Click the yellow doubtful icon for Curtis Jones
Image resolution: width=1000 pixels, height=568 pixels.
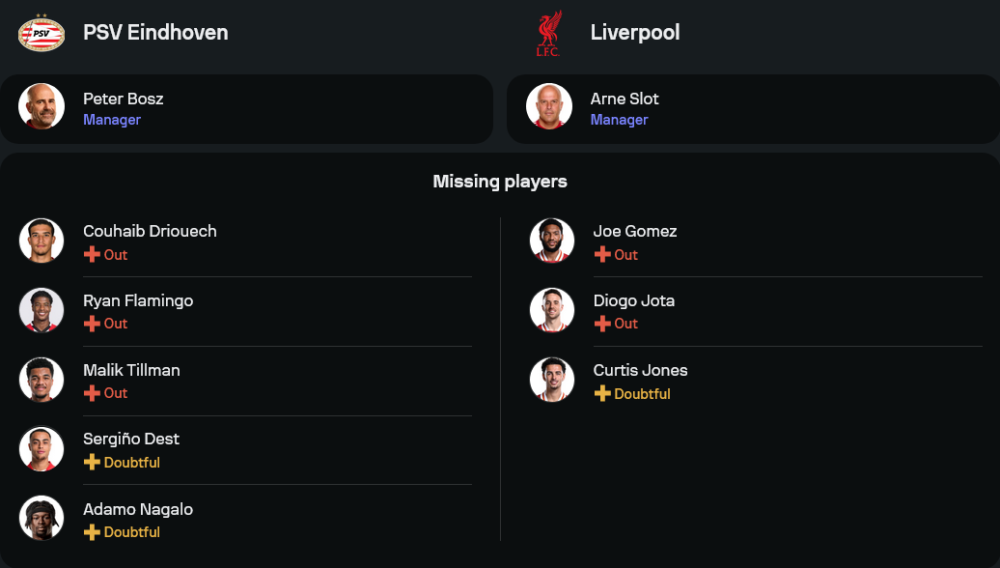click(x=602, y=394)
